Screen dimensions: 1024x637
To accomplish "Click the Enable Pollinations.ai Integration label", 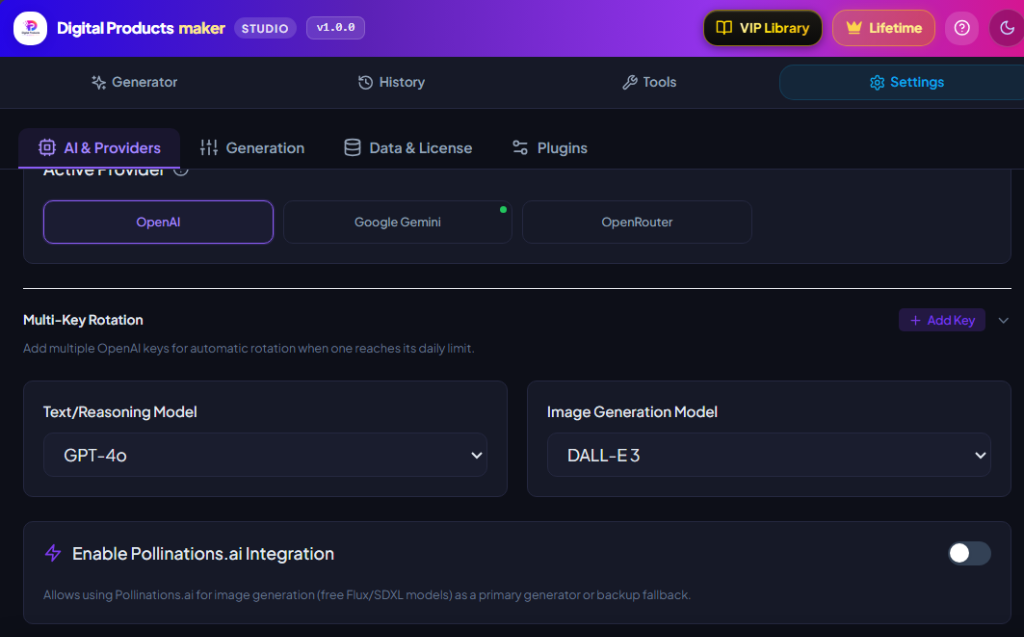I will 203,553.
